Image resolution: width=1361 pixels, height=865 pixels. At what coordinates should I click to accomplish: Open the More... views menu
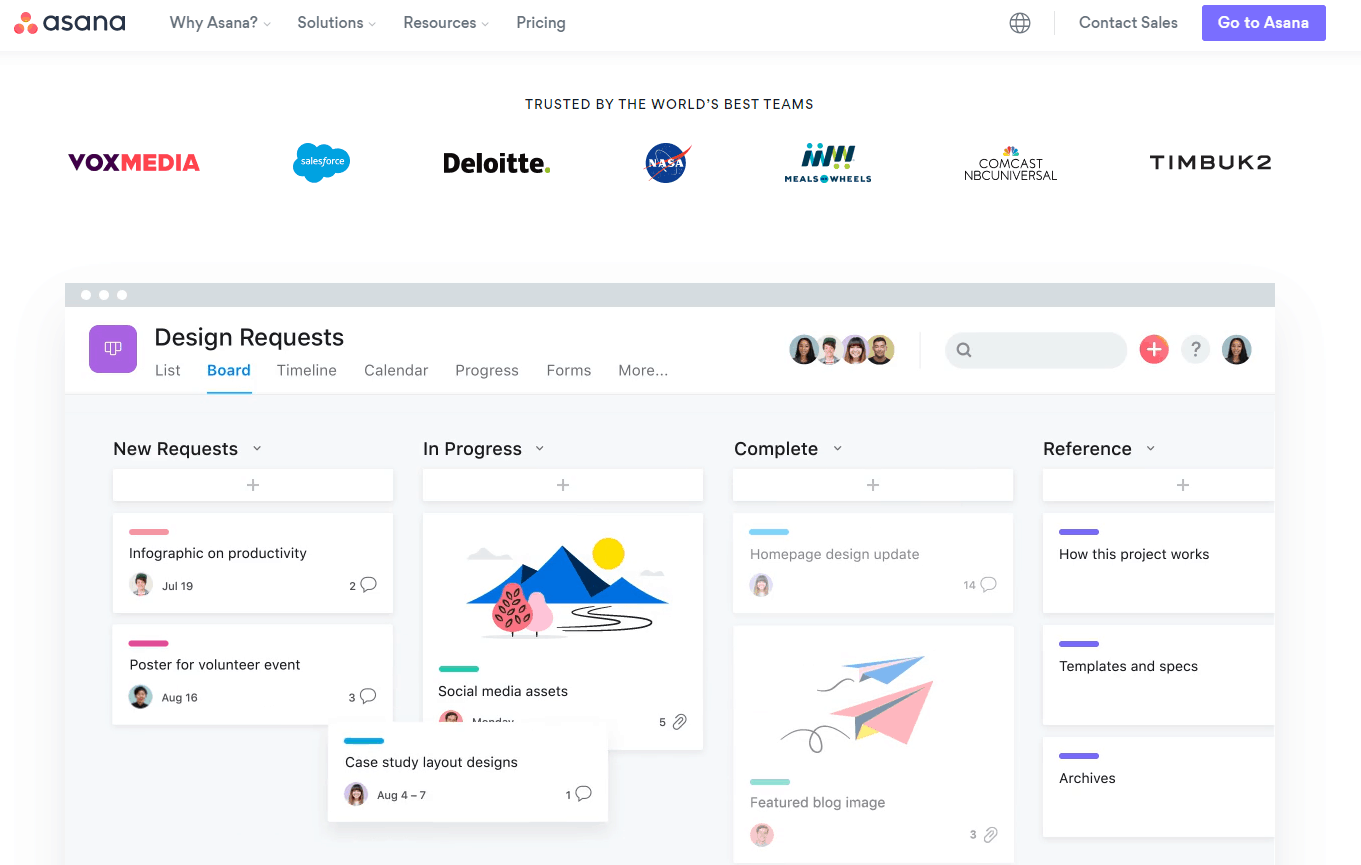pos(643,370)
